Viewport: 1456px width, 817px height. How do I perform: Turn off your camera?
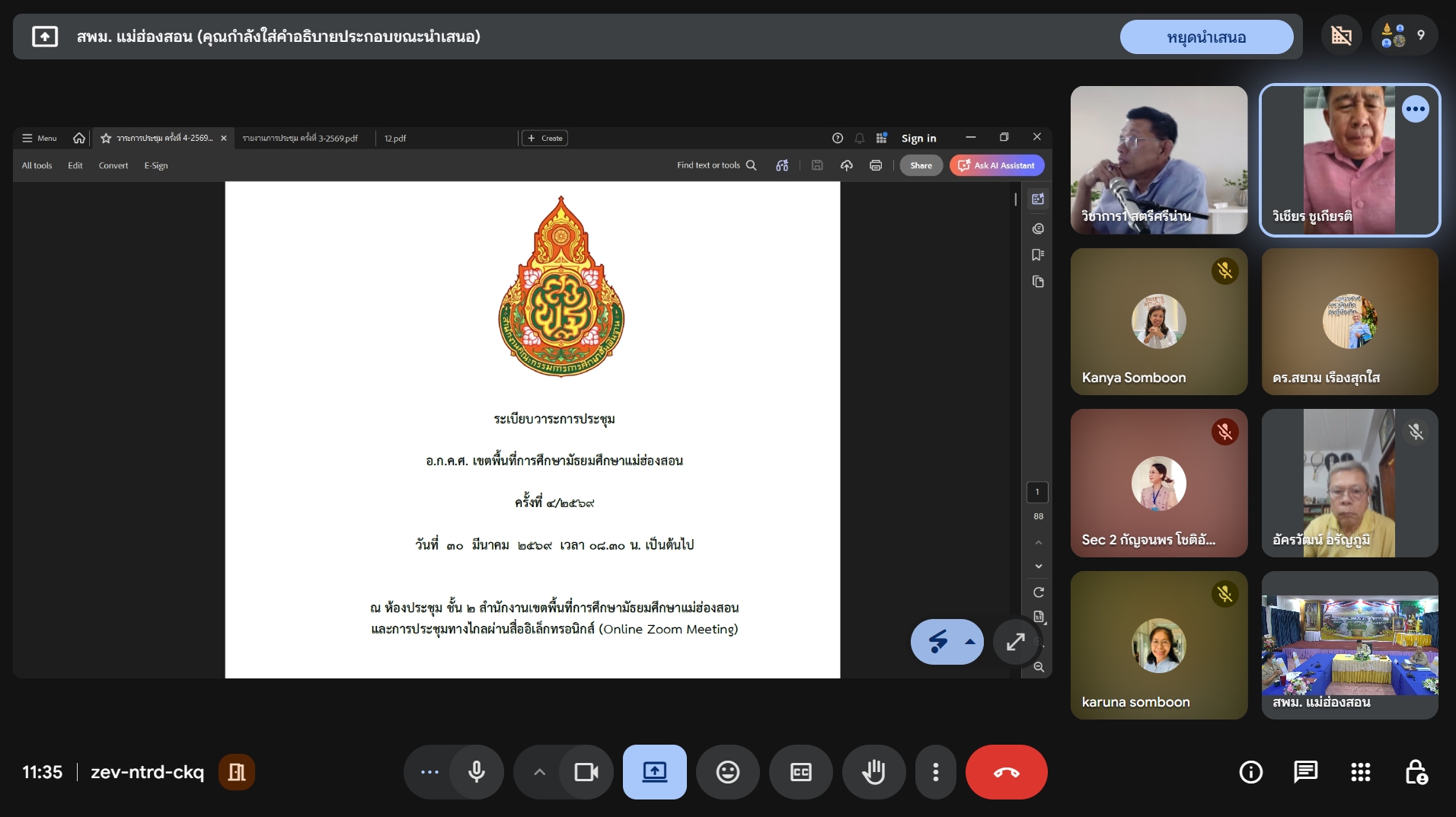pyautogui.click(x=585, y=771)
